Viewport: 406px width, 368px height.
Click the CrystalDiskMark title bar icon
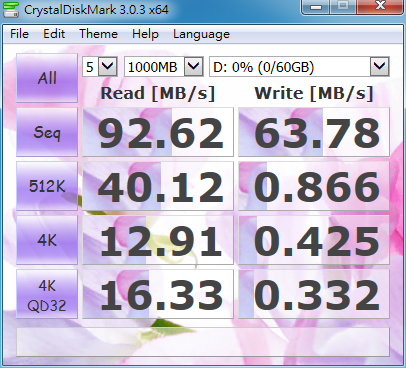tap(10, 9)
